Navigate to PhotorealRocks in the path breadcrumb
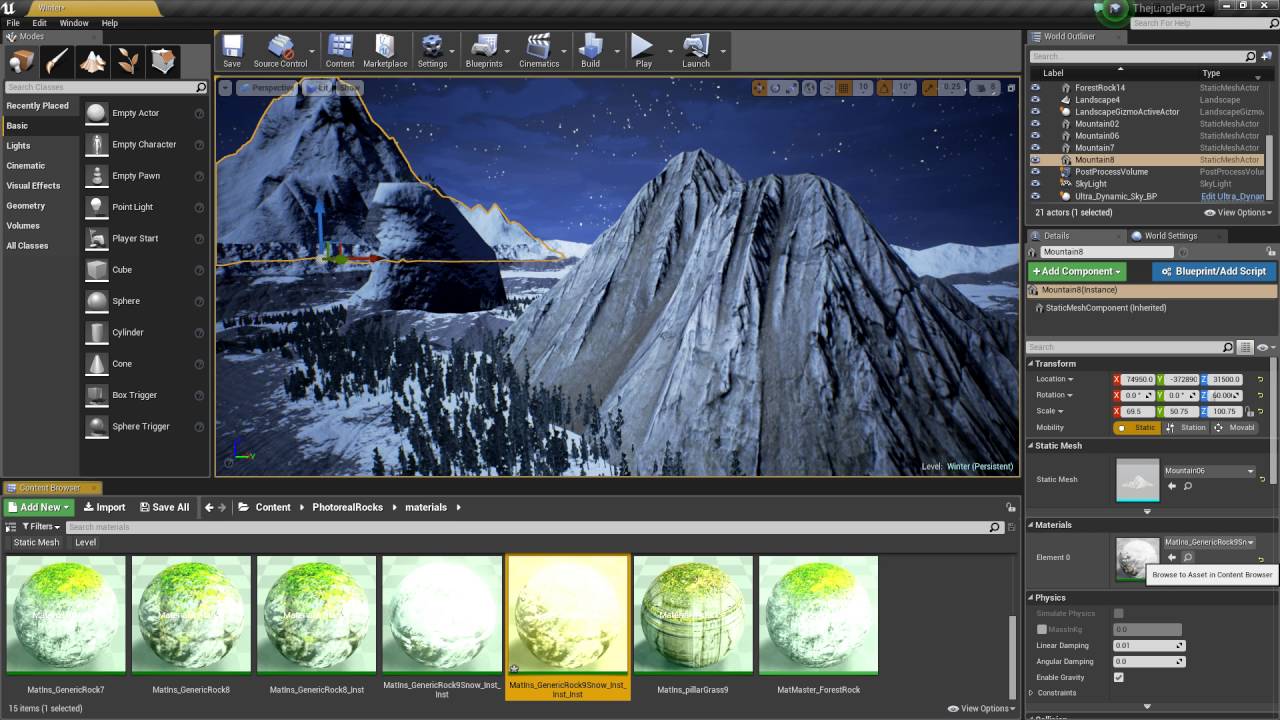The width and height of the screenshot is (1280, 720). point(347,507)
